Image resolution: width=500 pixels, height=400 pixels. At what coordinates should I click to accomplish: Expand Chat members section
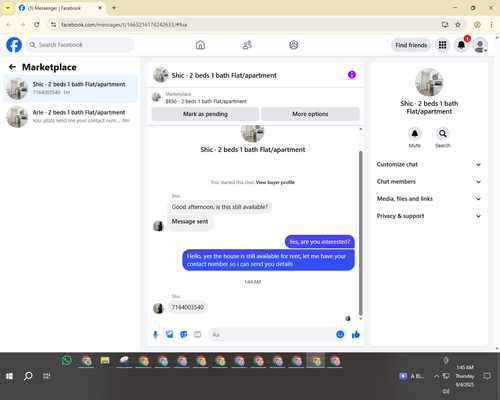429,182
